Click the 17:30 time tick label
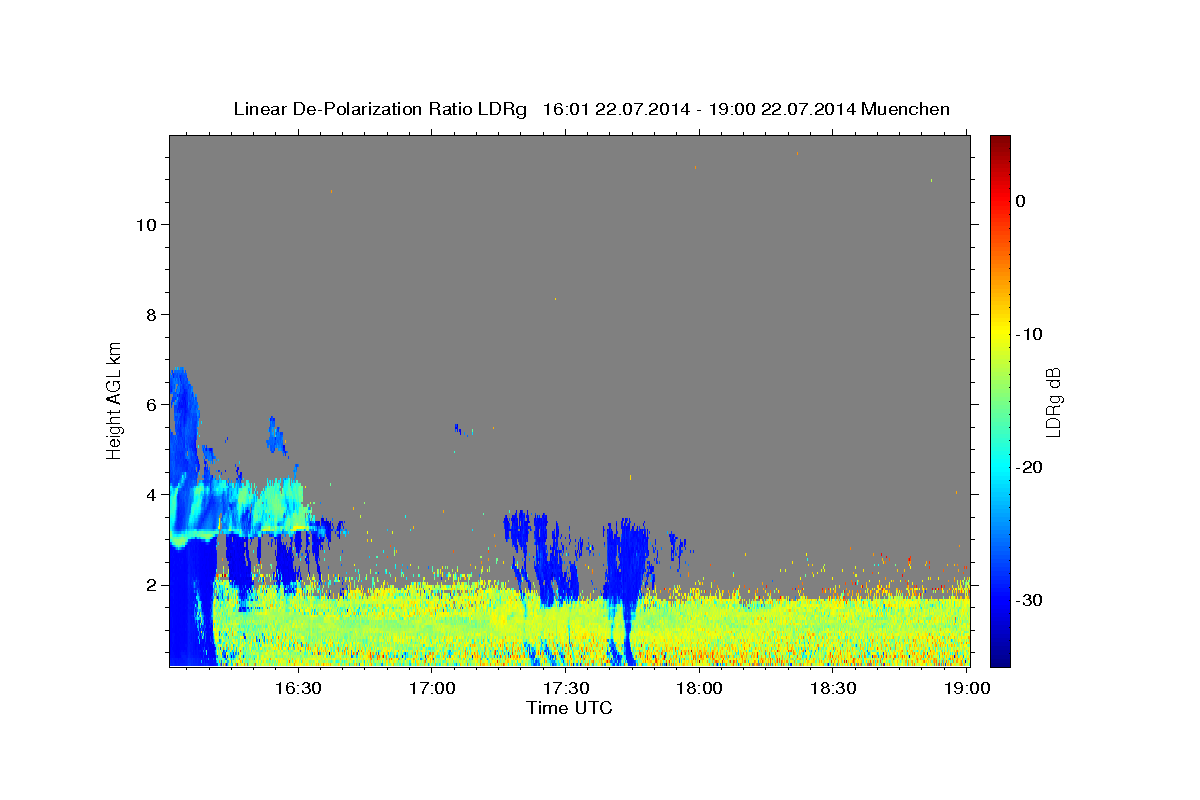Image resolution: width=1200 pixels, height=800 pixels. click(566, 688)
